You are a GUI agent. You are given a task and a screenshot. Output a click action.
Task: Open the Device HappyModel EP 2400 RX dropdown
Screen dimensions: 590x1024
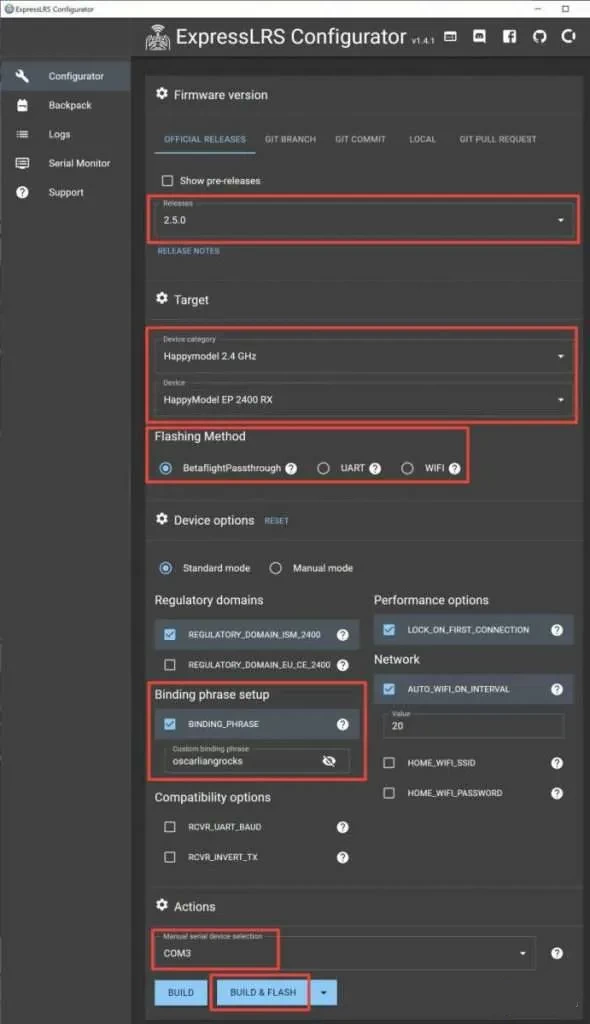[364, 399]
